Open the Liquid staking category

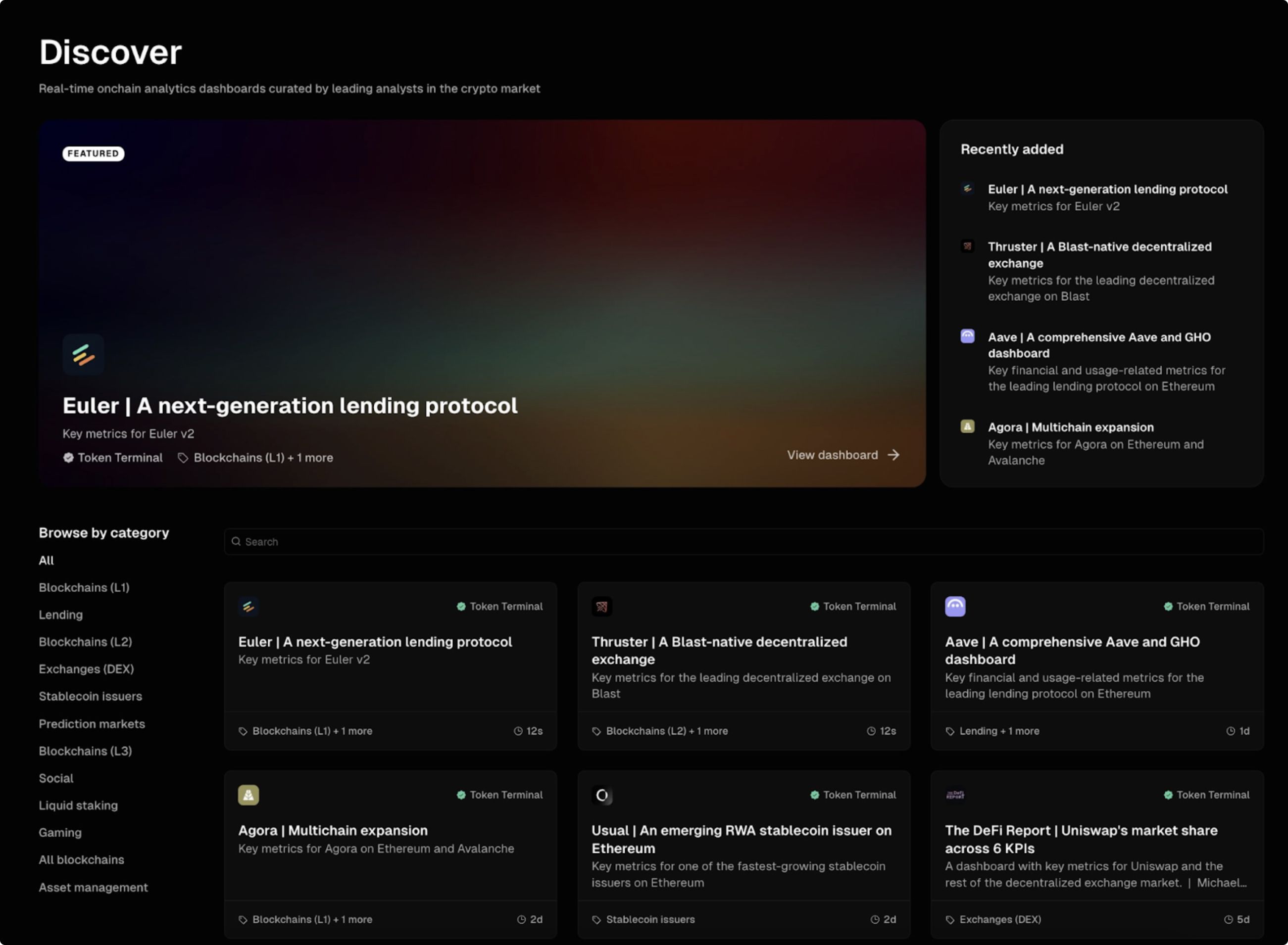pyautogui.click(x=78, y=806)
